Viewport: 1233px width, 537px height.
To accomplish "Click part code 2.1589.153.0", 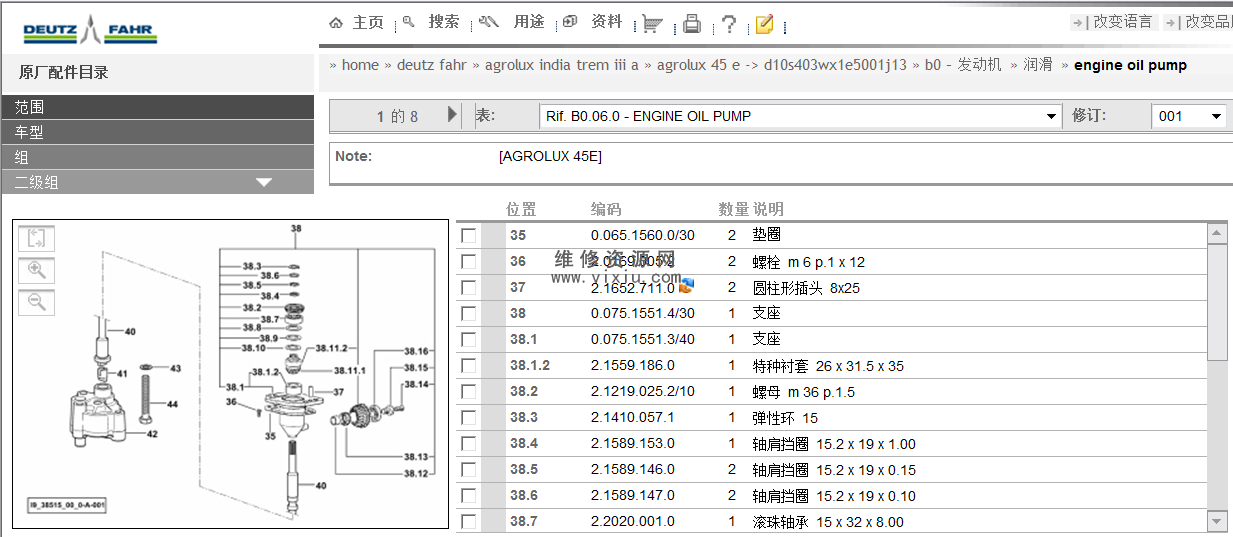I will point(633,443).
